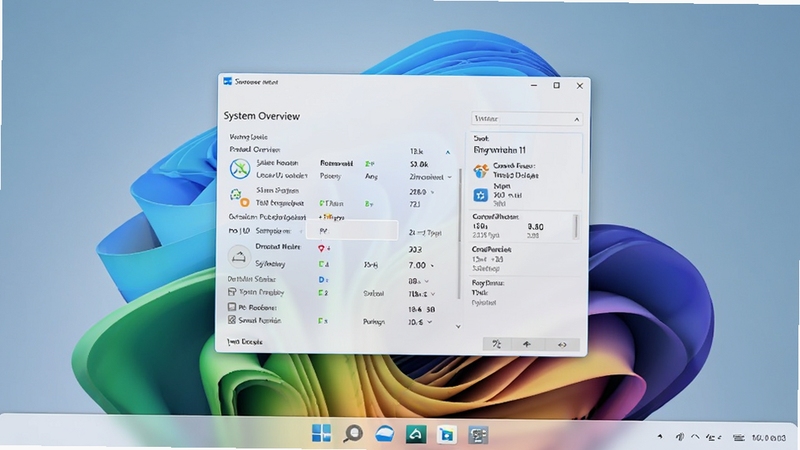Click the System Overview heading
Image resolution: width=800 pixels, height=450 pixels.
(262, 116)
